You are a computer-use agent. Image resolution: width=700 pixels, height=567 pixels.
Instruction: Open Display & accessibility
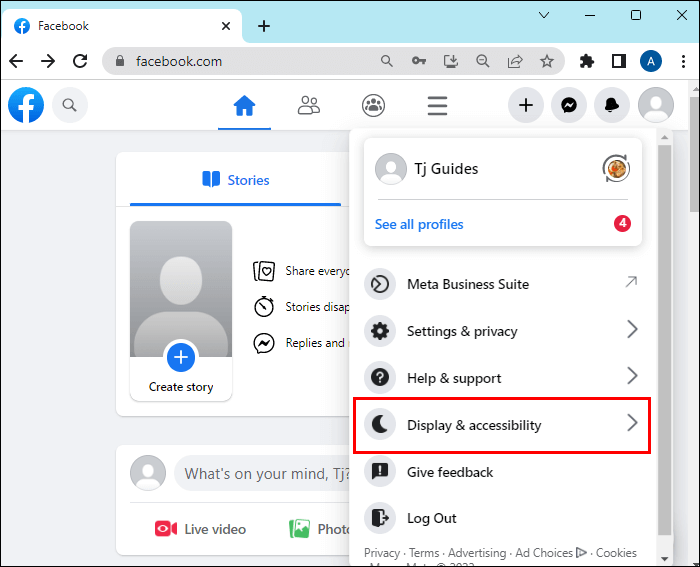pos(502,425)
